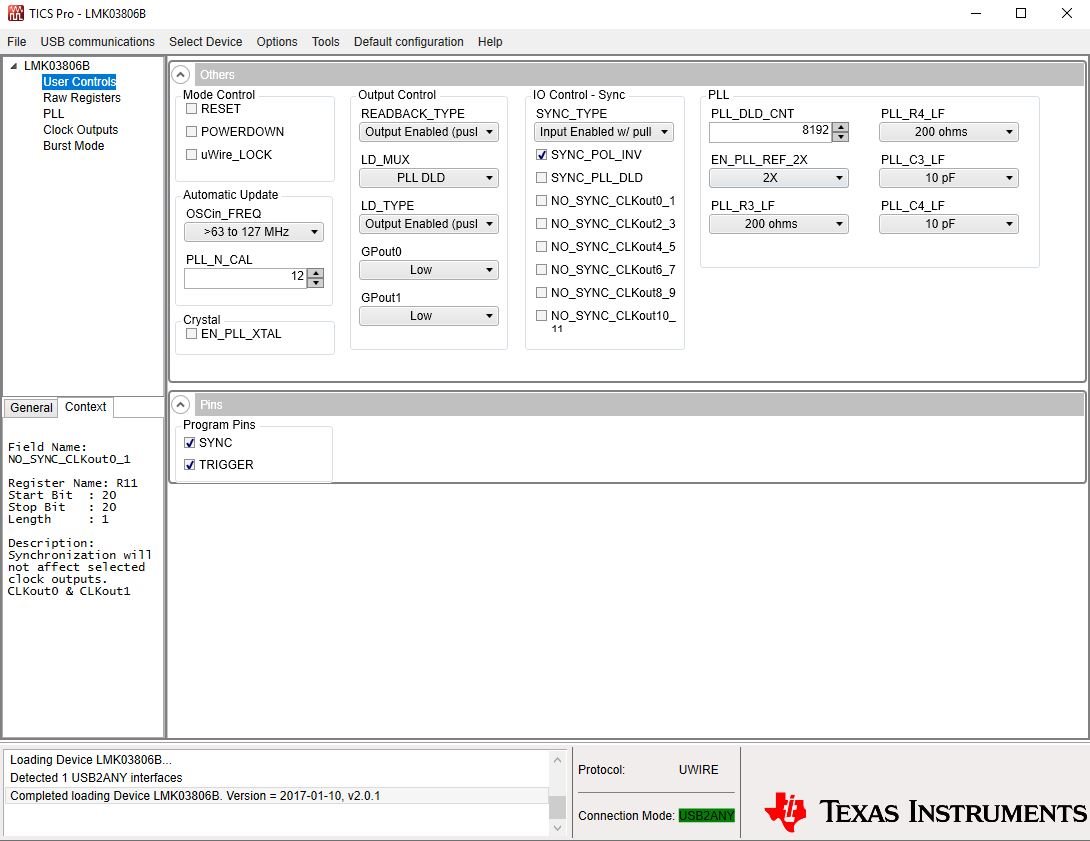Decrement PLL_N_CAL with down arrow
Viewport: 1090px width, 841px height.
point(316,282)
